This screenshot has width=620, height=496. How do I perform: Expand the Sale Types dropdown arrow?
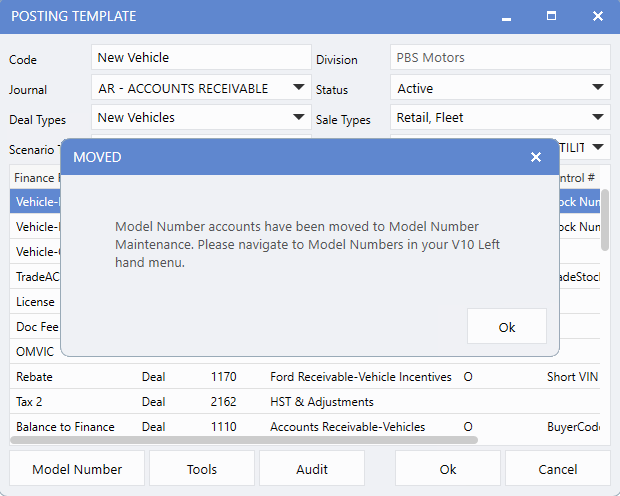598,117
